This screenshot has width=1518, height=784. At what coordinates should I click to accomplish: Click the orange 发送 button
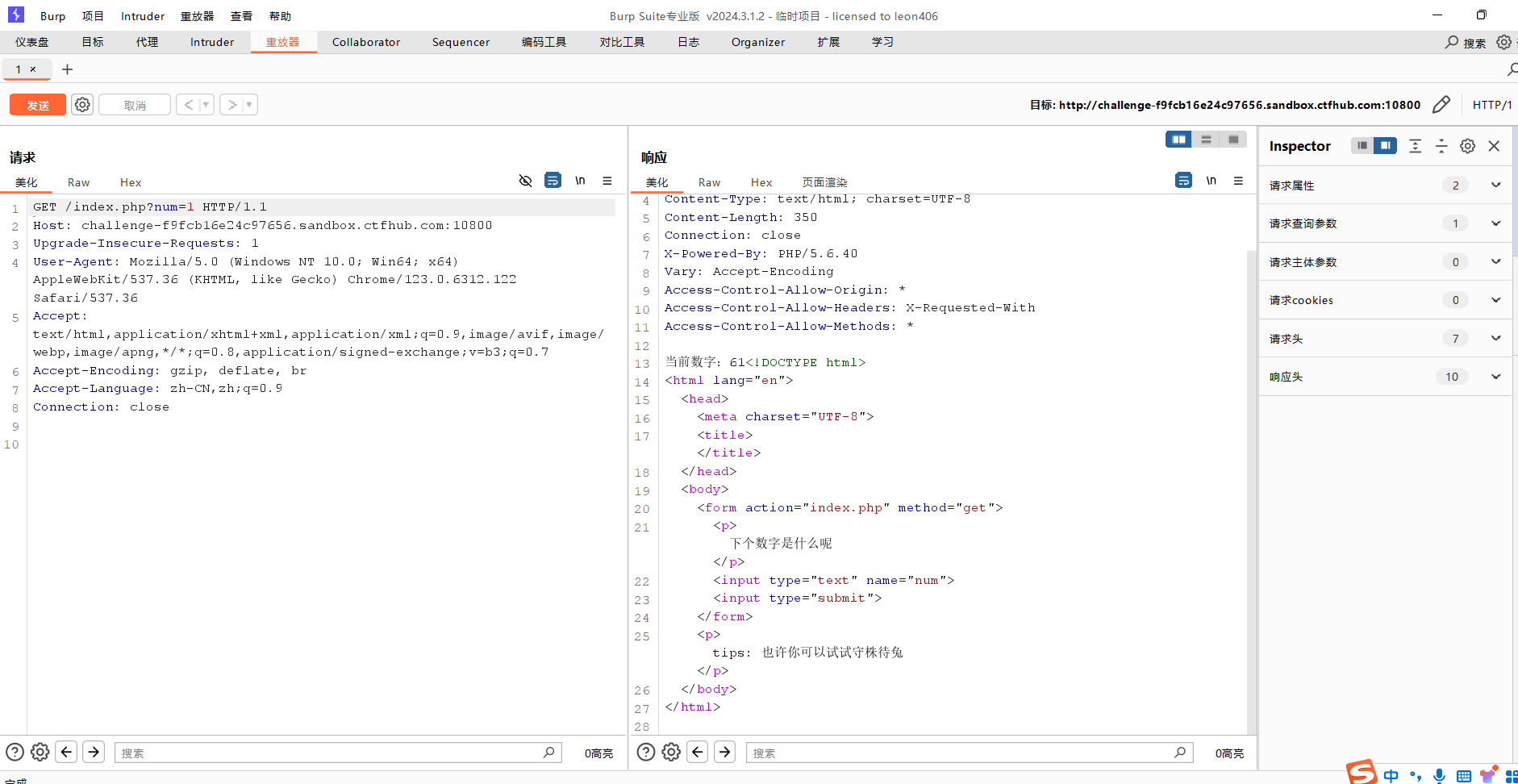38,105
